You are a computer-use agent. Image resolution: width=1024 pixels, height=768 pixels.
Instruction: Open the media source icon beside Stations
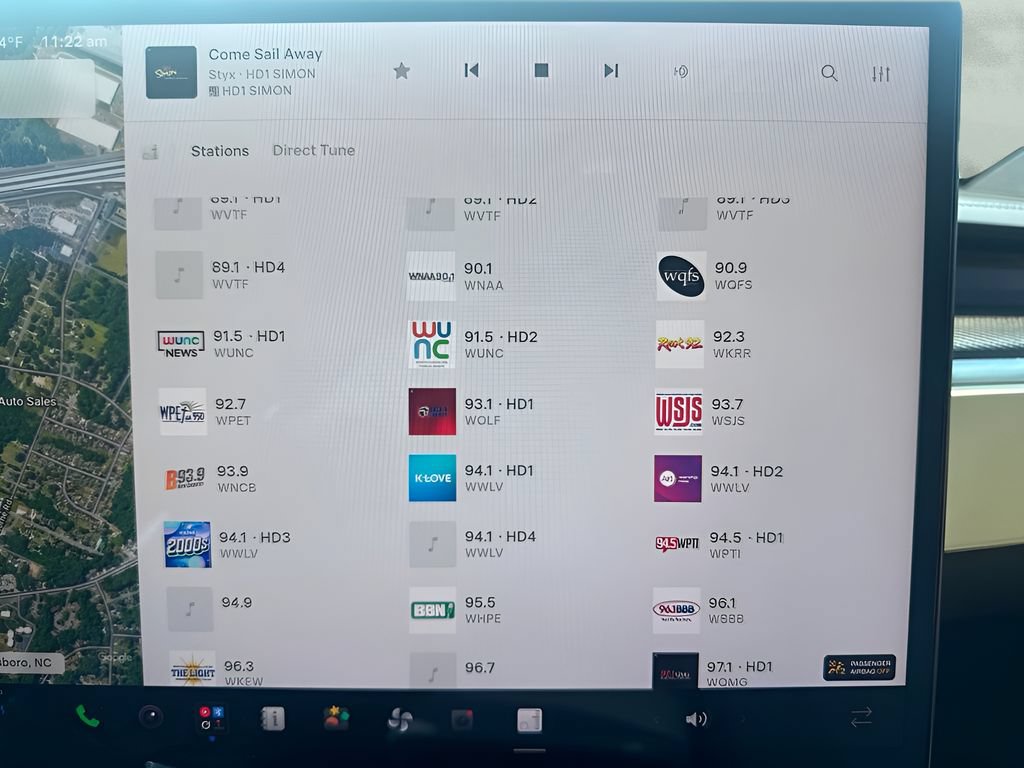[150, 153]
